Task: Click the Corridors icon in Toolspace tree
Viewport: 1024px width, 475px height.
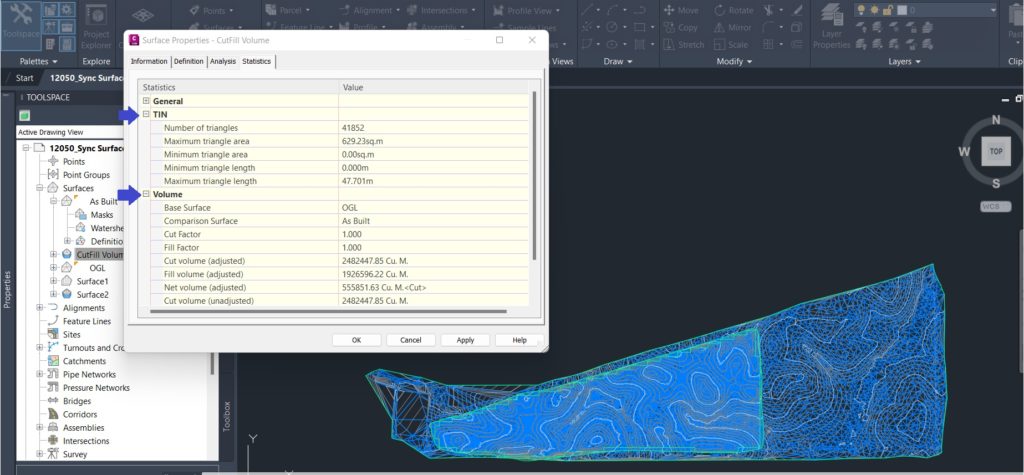Action: click(53, 414)
